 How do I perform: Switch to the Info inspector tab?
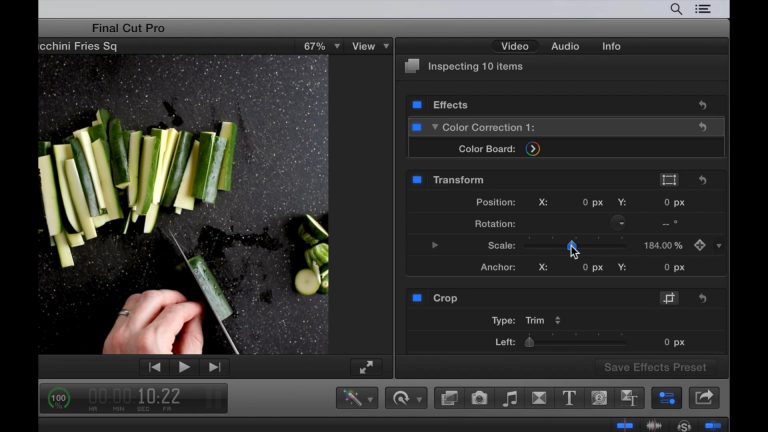(x=611, y=46)
